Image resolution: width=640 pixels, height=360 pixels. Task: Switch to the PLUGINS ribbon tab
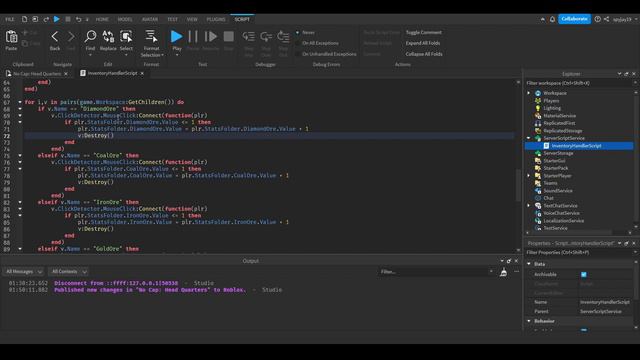coord(216,19)
